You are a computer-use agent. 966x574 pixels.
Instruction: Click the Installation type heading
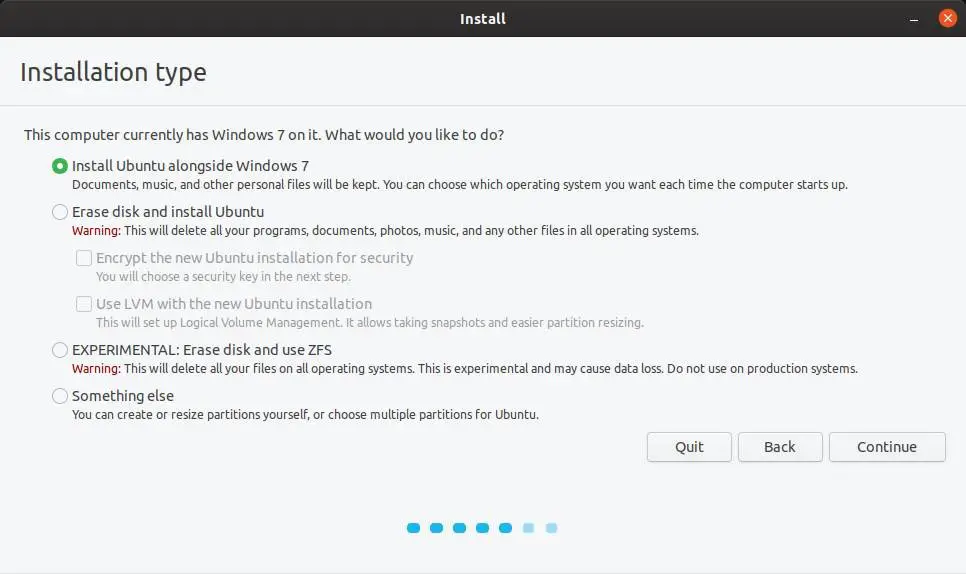click(113, 72)
